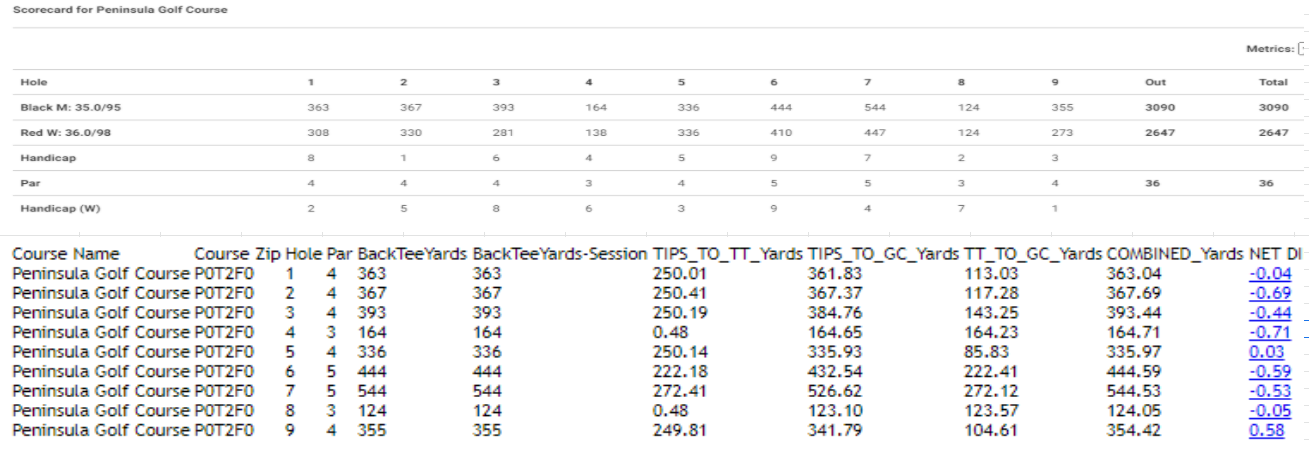Select the Out column header in scorecard

coord(1156,82)
